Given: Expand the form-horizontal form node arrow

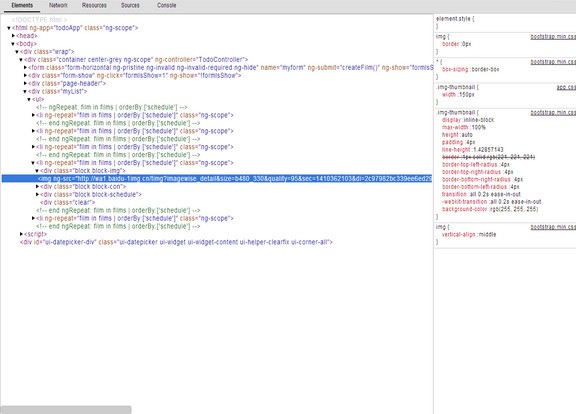Looking at the screenshot, I should (25, 68).
